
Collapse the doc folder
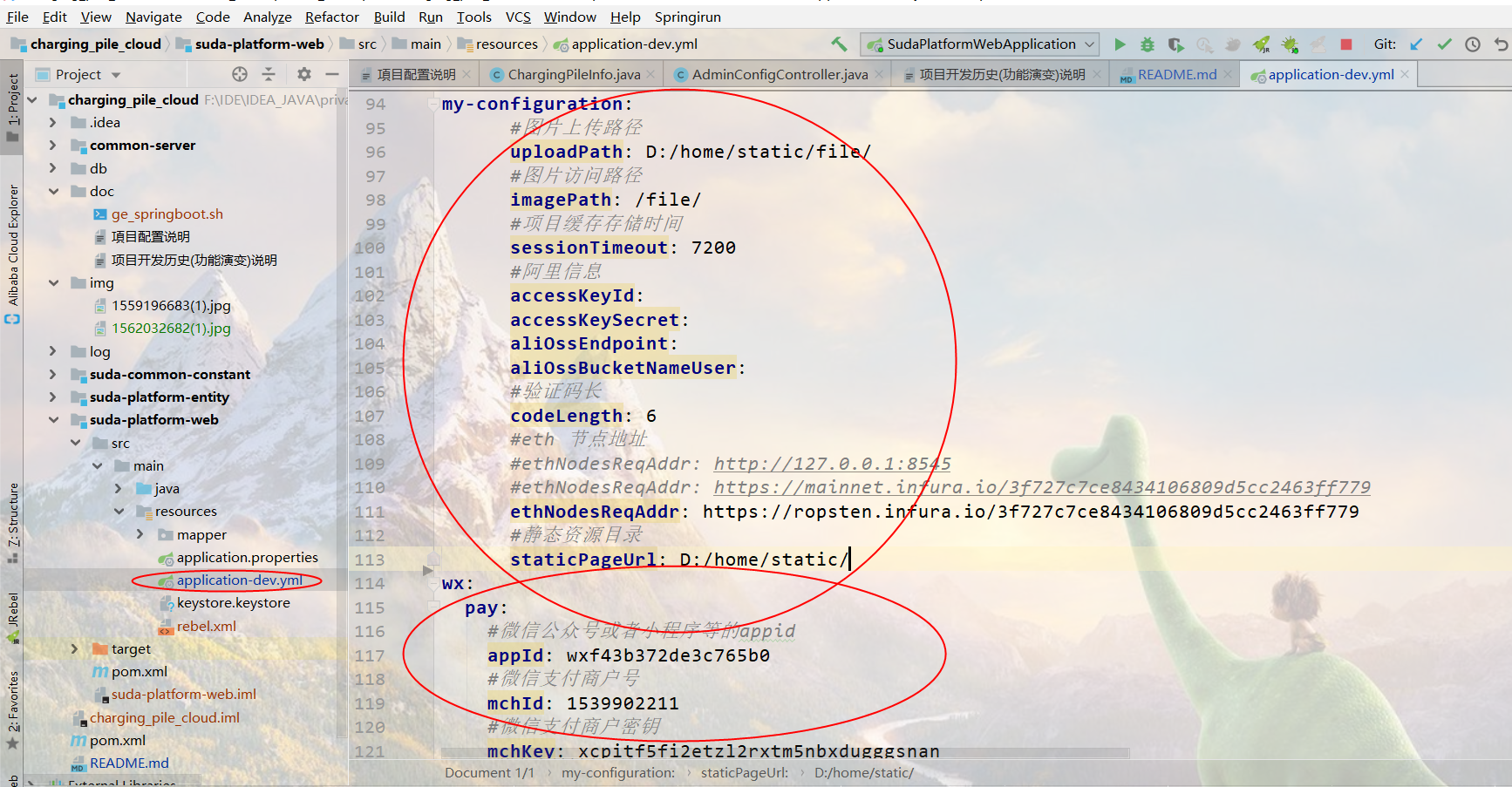tap(53, 192)
